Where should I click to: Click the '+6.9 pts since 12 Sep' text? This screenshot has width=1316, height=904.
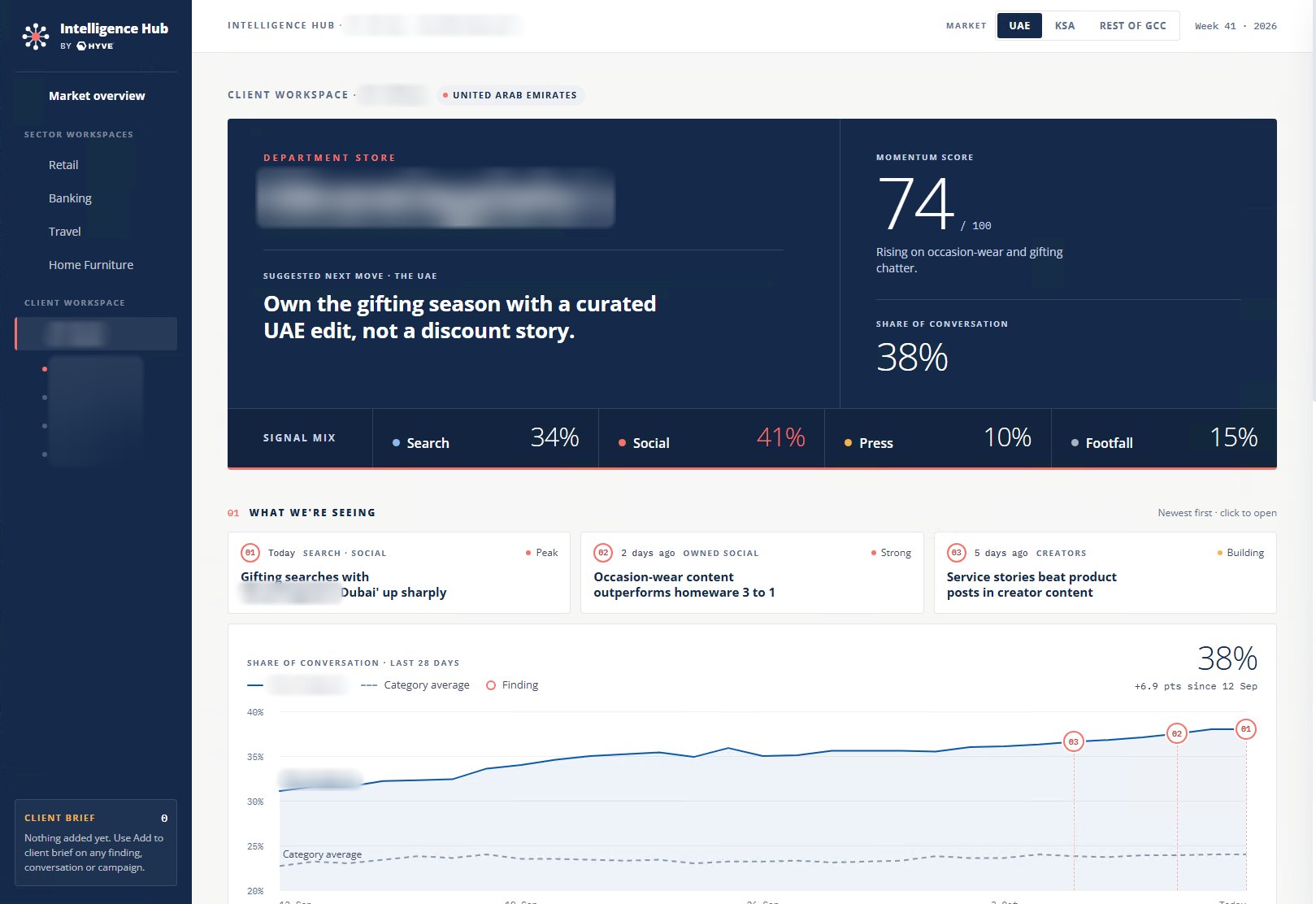[x=1196, y=686]
